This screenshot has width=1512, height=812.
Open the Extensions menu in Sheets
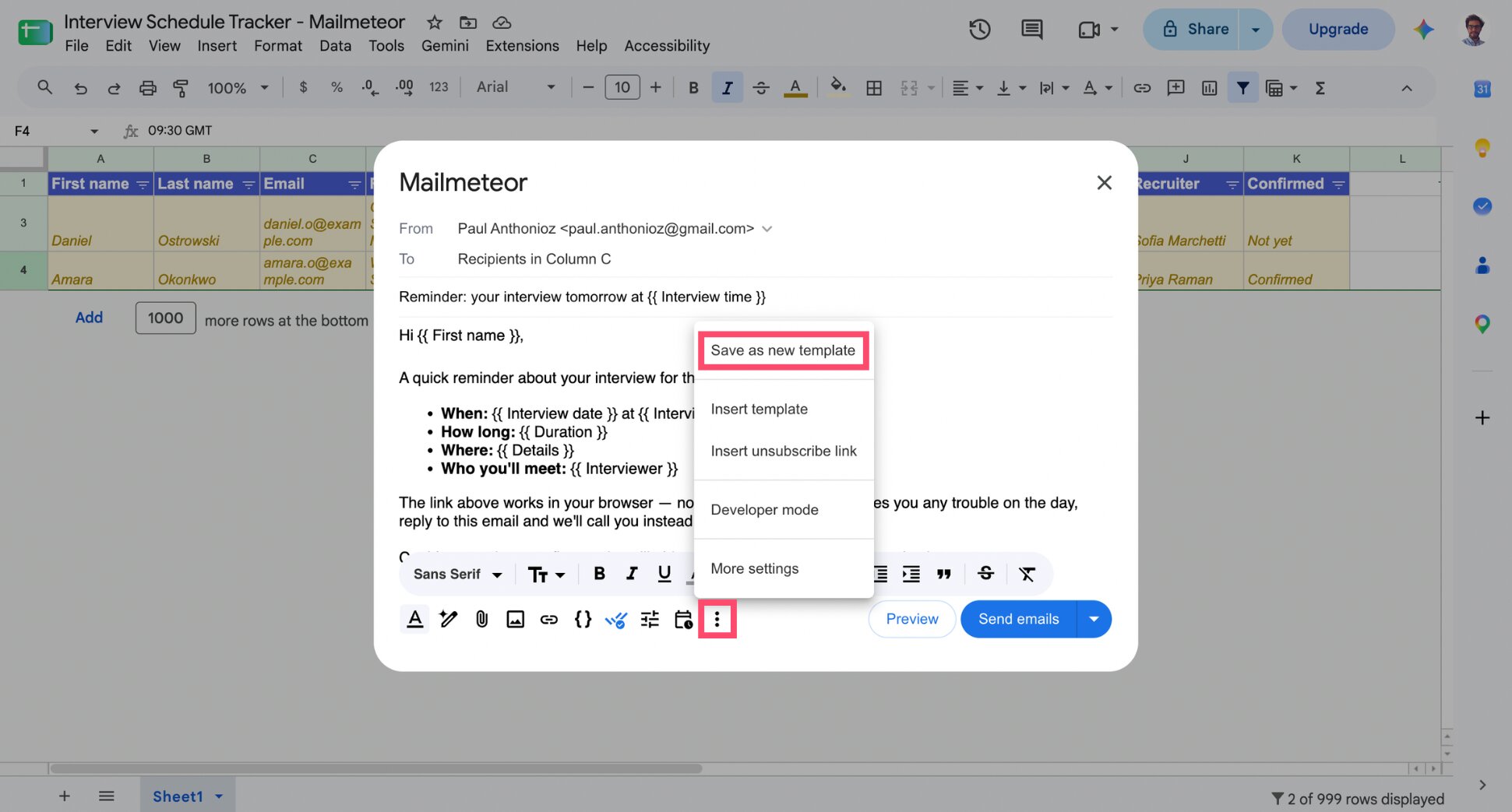(522, 46)
